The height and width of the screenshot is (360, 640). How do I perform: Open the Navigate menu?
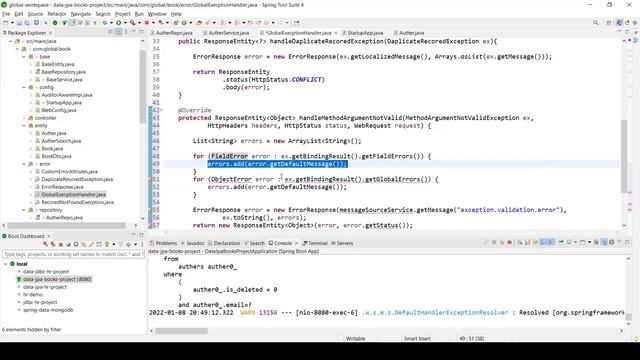(81, 14)
